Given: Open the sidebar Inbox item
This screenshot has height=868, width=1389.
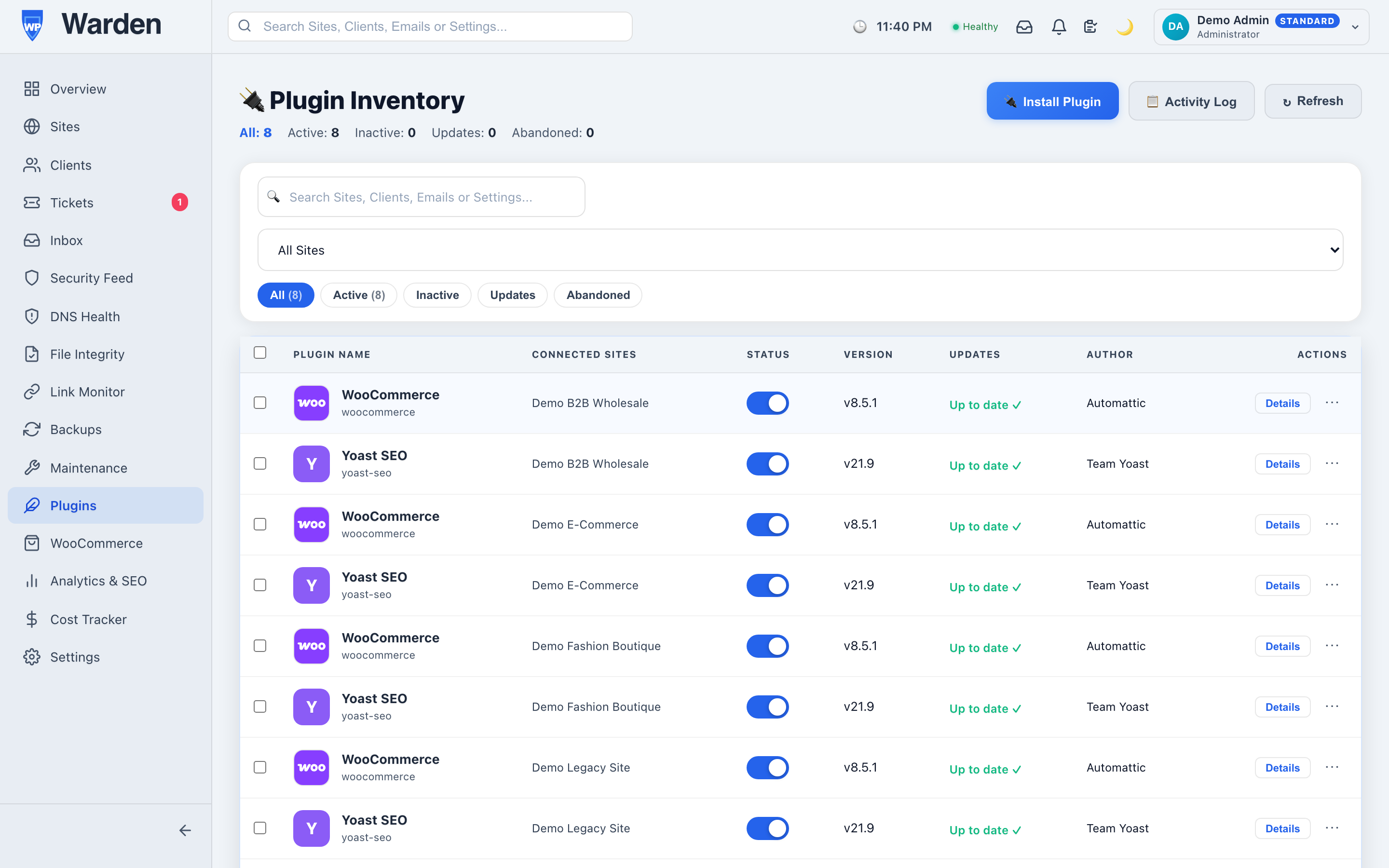Looking at the screenshot, I should click(106, 241).
